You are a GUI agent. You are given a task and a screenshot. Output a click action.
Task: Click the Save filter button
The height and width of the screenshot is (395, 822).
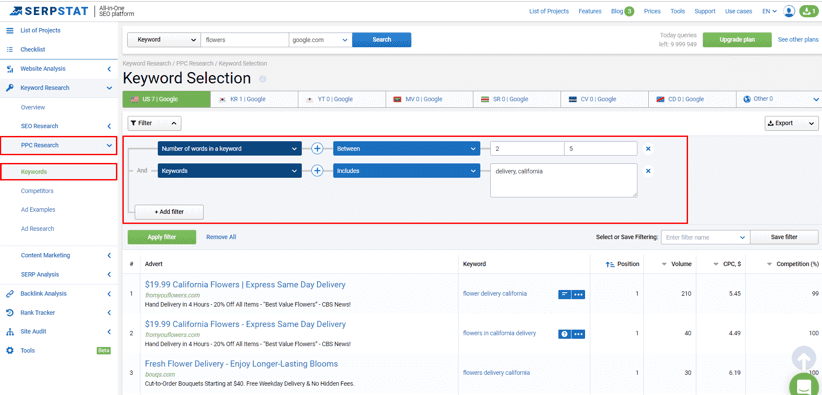click(x=784, y=237)
